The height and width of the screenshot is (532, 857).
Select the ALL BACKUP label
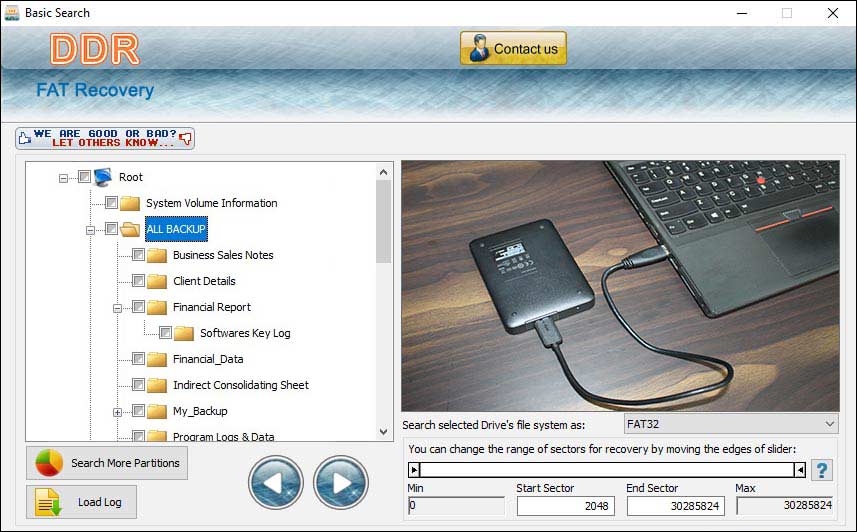click(x=176, y=229)
